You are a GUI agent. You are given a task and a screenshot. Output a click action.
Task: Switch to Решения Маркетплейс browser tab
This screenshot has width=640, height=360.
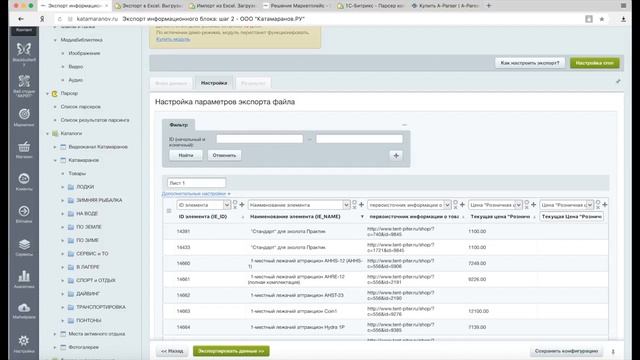pyautogui.click(x=296, y=6)
